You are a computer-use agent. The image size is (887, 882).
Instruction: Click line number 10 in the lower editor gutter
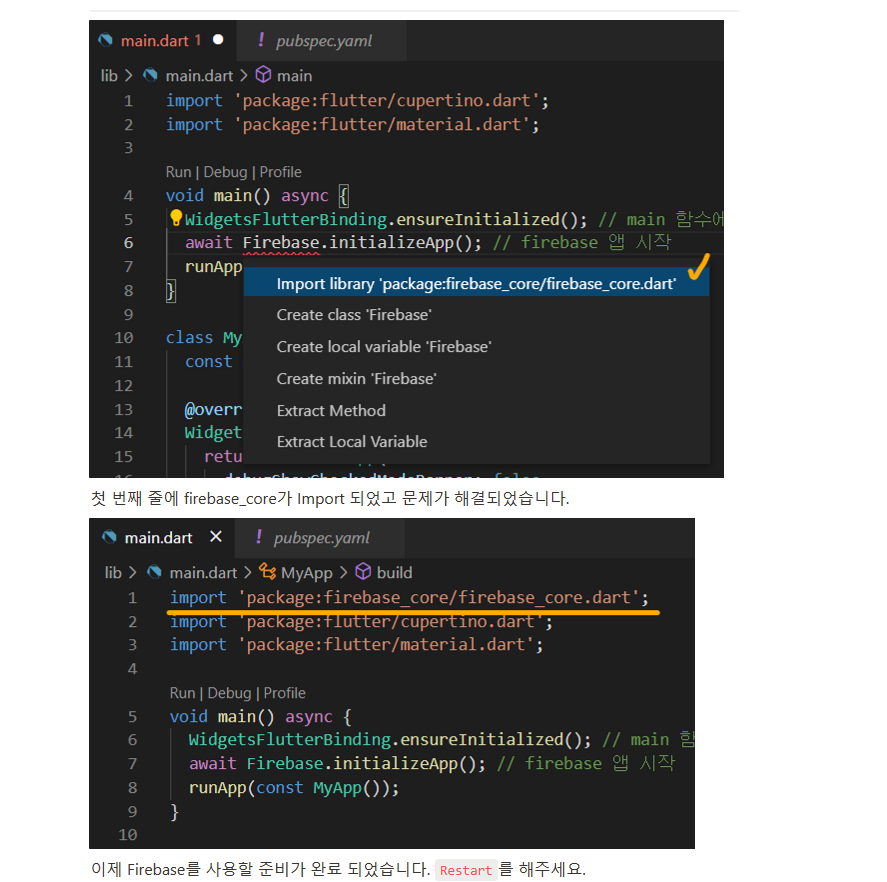128,834
